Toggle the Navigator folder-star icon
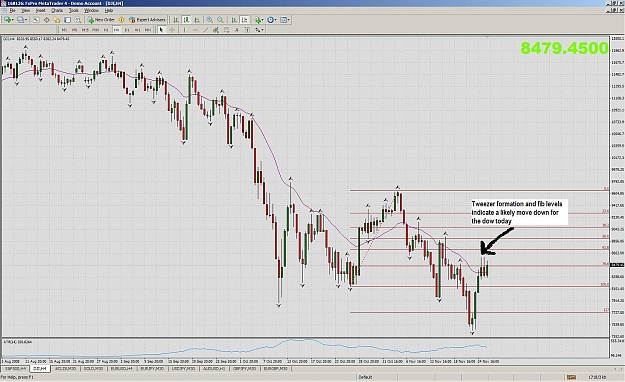625x382 pixels. (57, 20)
